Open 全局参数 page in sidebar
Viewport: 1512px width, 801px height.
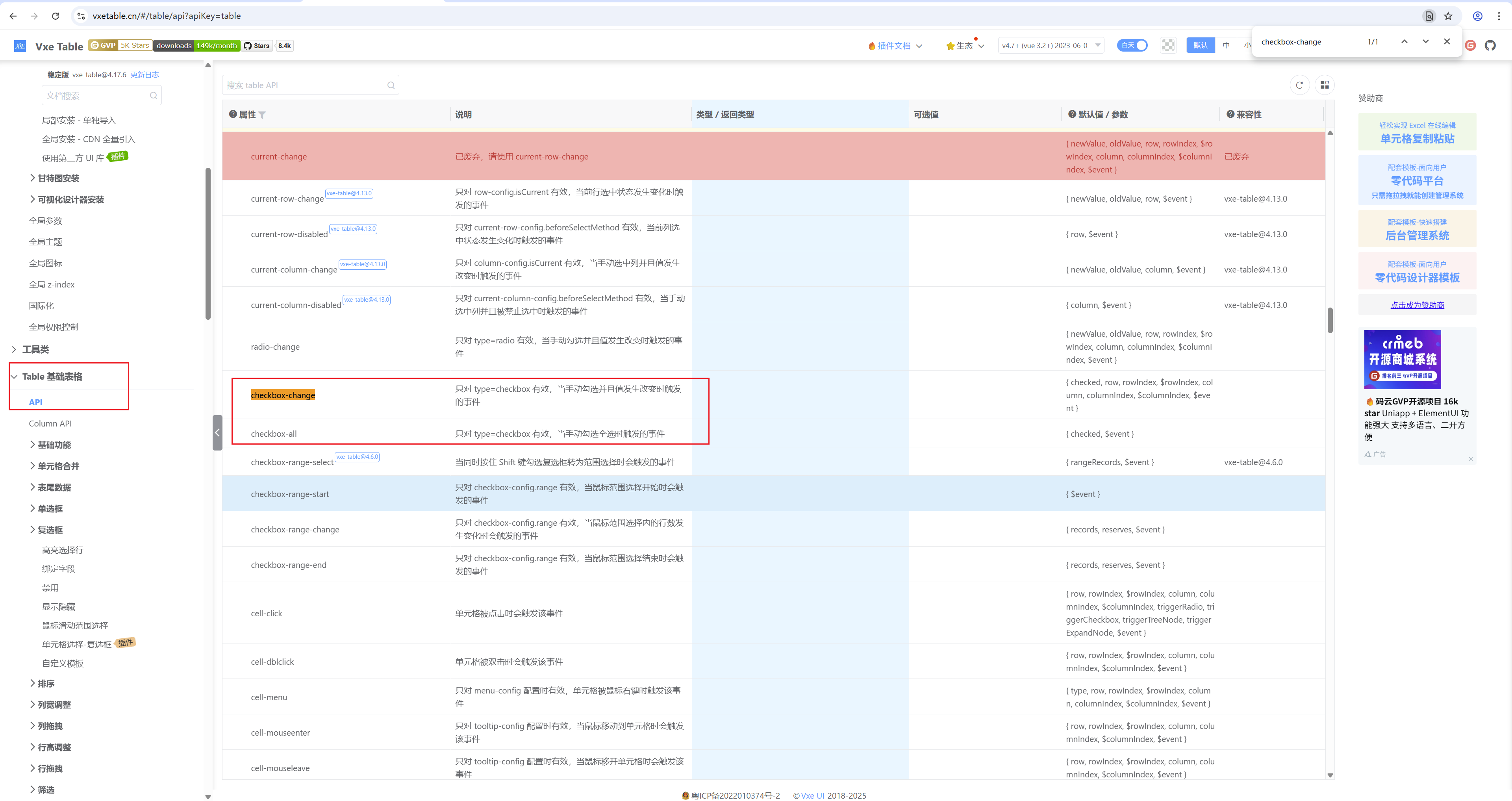pos(45,221)
